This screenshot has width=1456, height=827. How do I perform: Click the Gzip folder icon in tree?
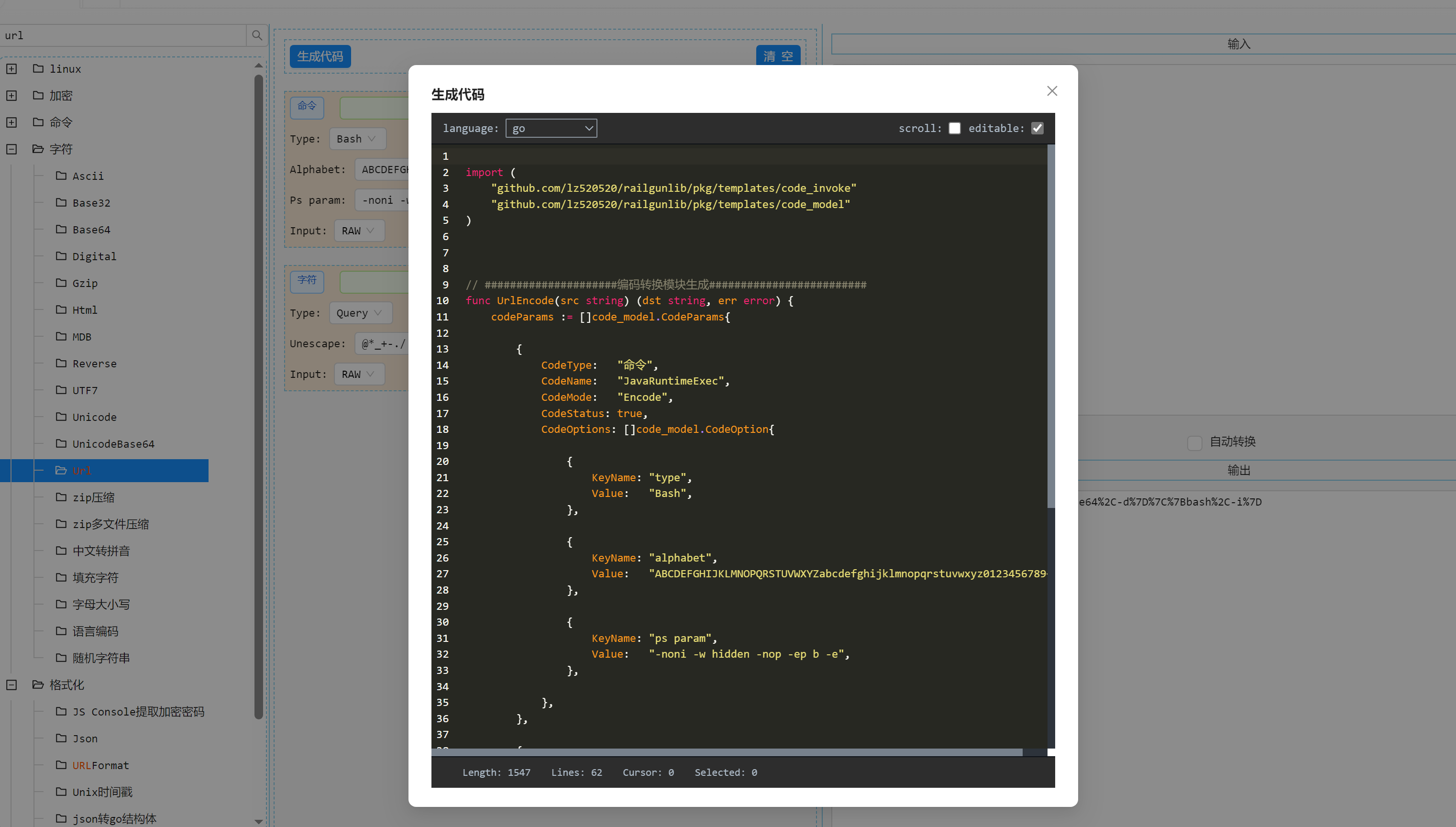click(61, 282)
